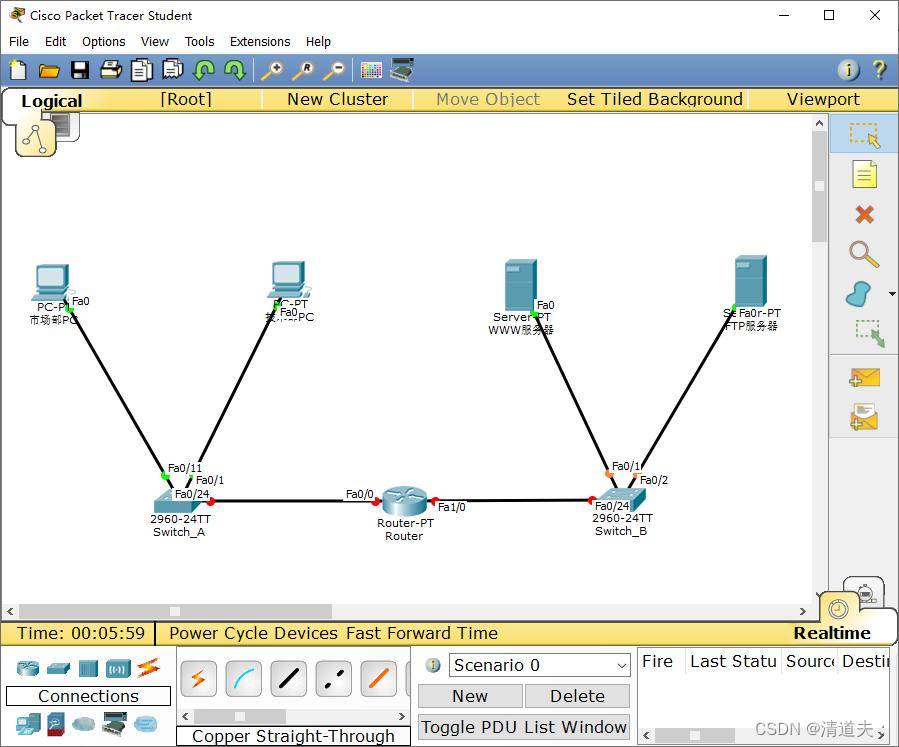
Task: Select the red X Delete tool
Action: [x=864, y=214]
